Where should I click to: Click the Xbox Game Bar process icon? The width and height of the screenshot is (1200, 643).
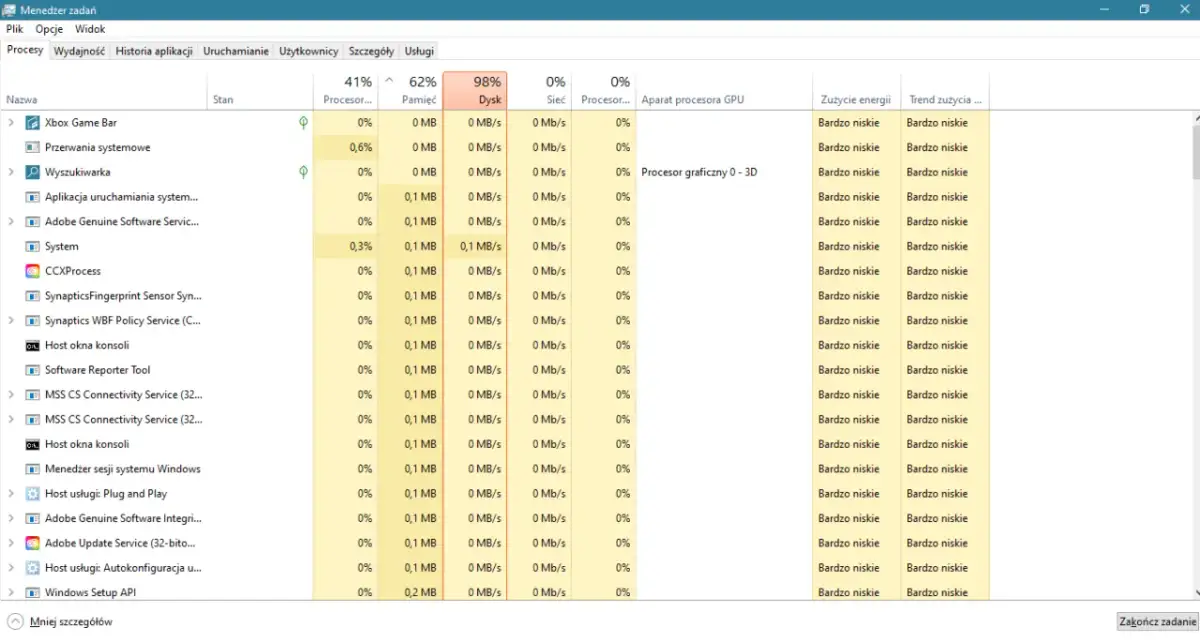[x=31, y=122]
